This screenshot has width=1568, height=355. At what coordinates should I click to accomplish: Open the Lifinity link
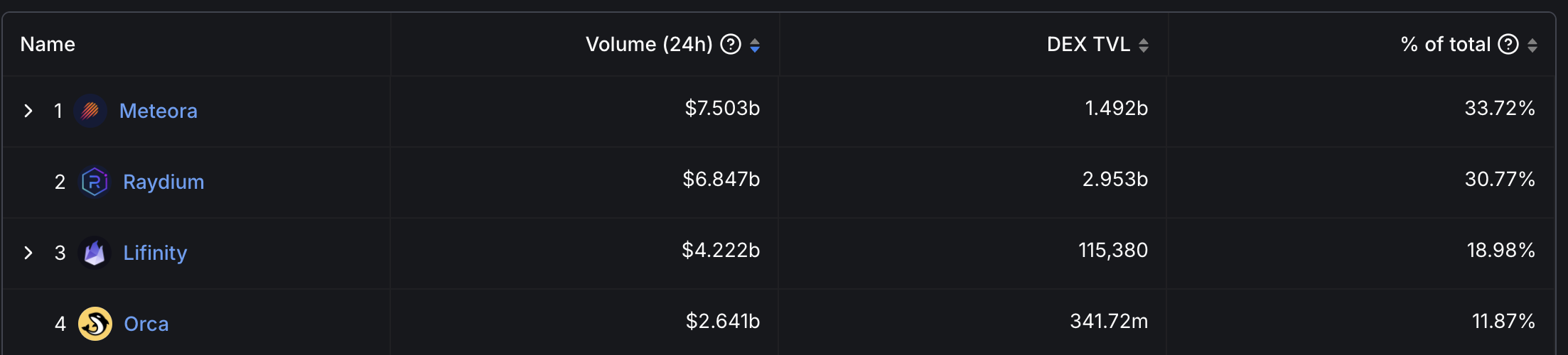pyautogui.click(x=155, y=253)
